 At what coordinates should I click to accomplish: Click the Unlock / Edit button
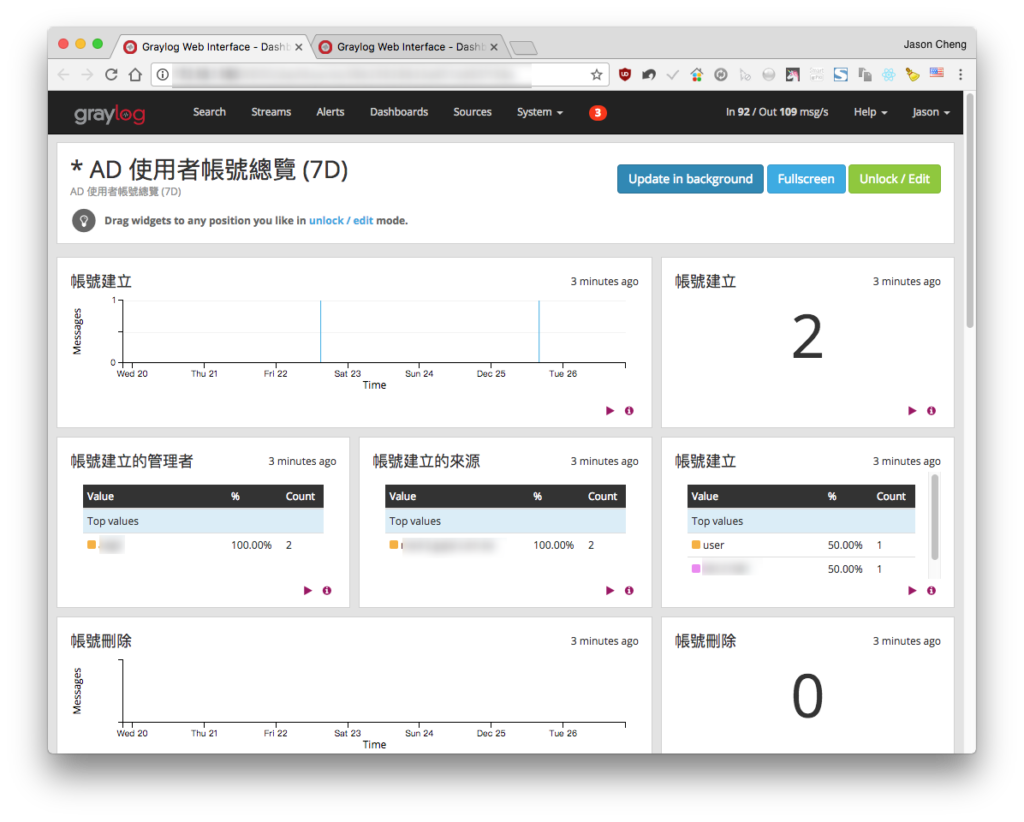pos(894,179)
